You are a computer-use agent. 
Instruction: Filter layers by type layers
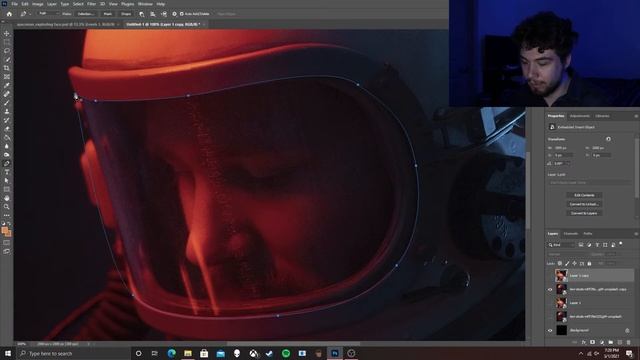[x=597, y=245]
